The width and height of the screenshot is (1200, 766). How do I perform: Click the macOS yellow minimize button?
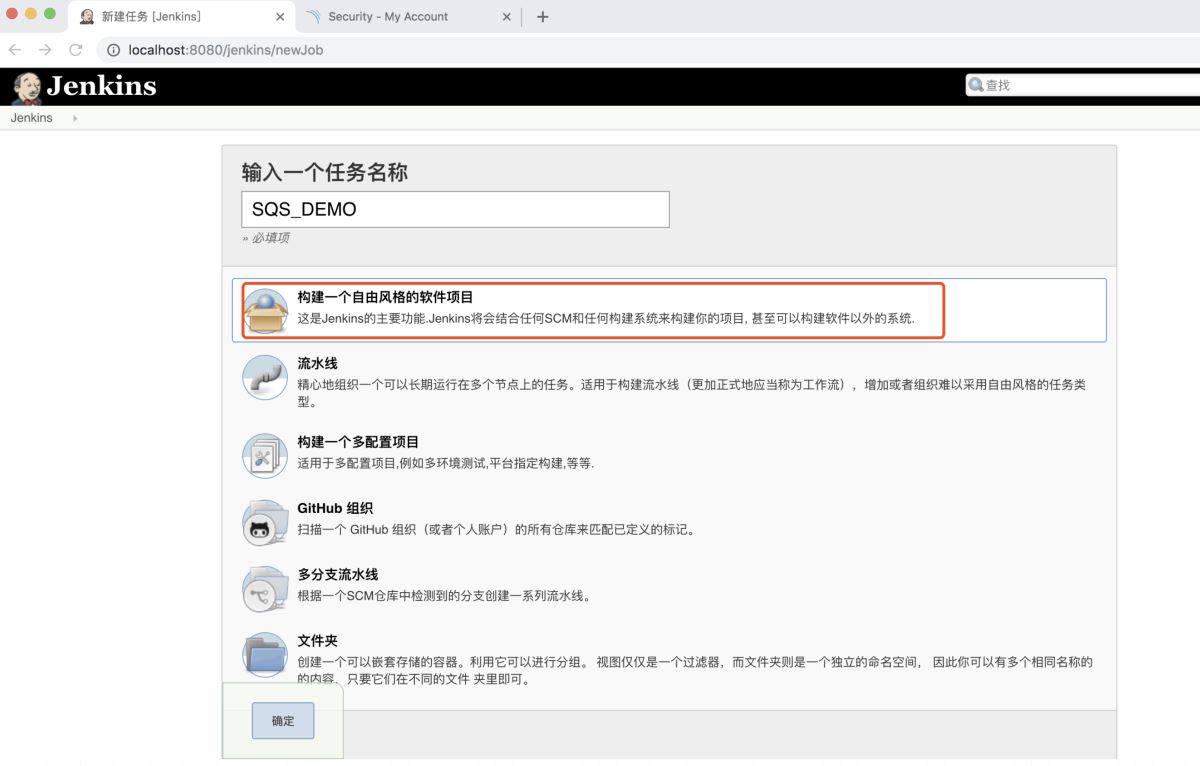(x=31, y=14)
